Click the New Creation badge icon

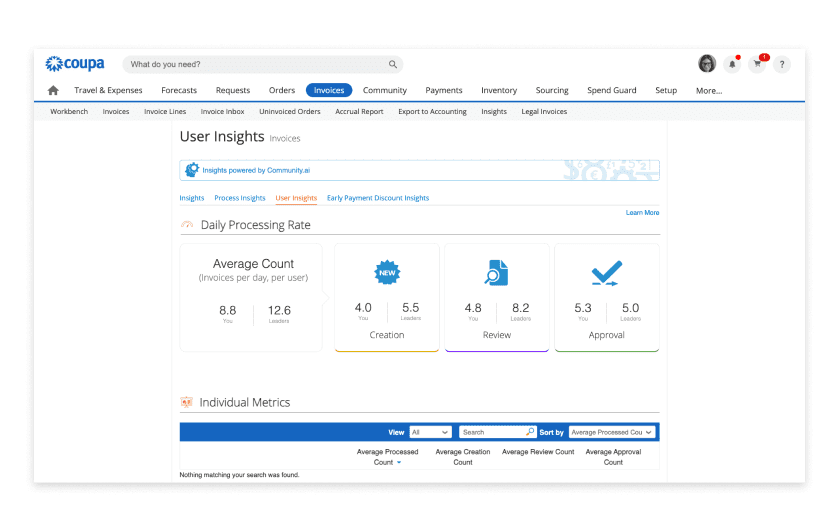click(x=386, y=272)
